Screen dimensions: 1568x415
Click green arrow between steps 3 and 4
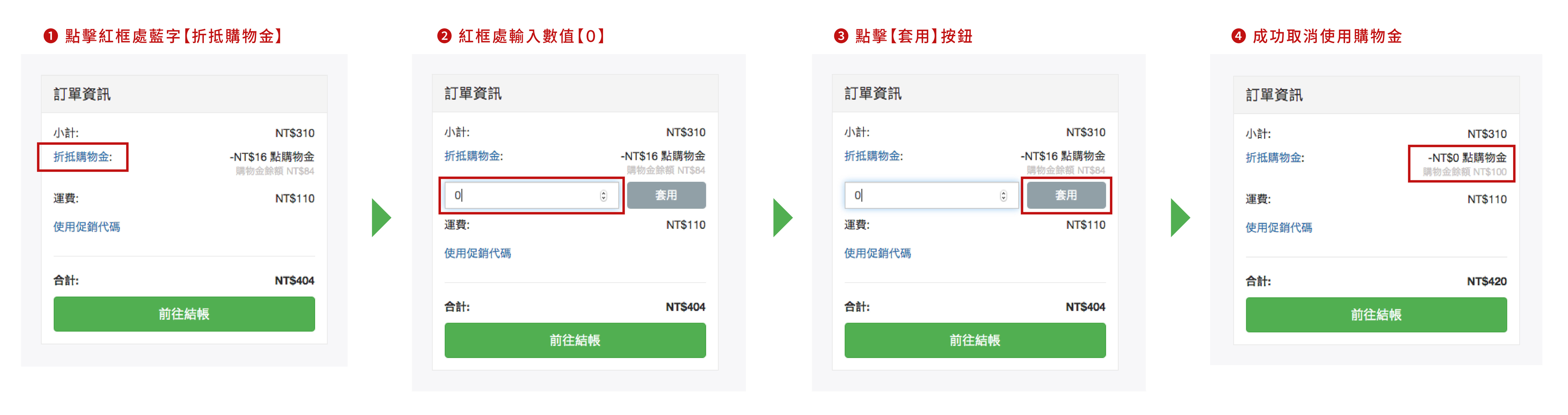(1180, 218)
